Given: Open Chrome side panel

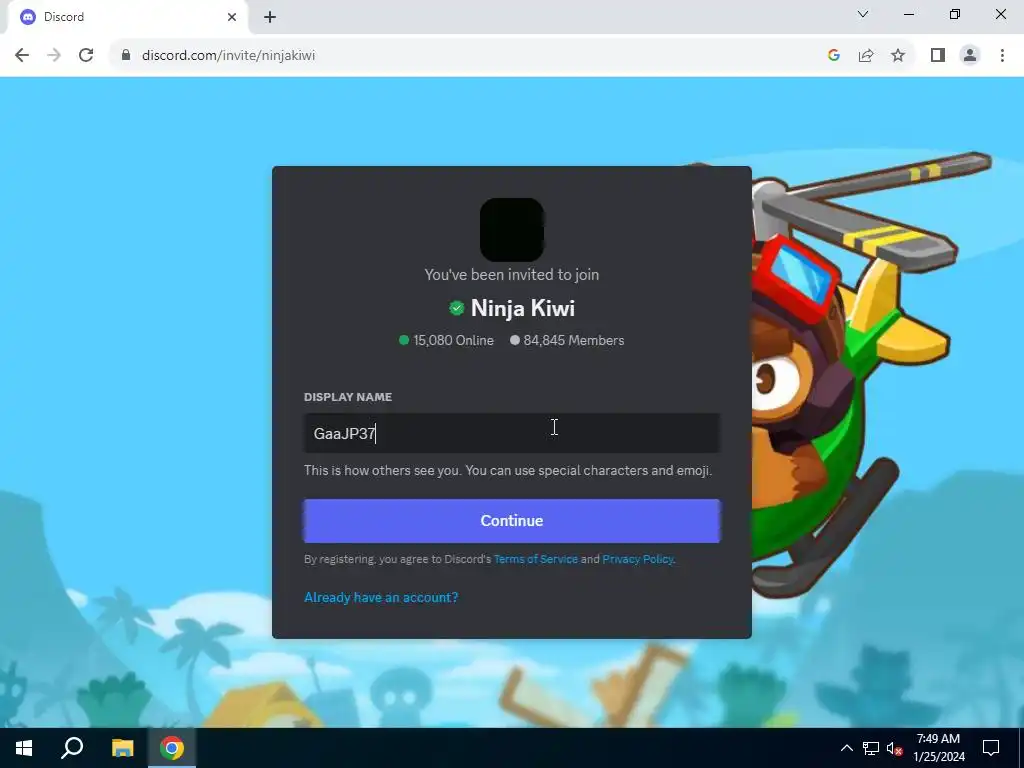Looking at the screenshot, I should pyautogui.click(x=938, y=56).
